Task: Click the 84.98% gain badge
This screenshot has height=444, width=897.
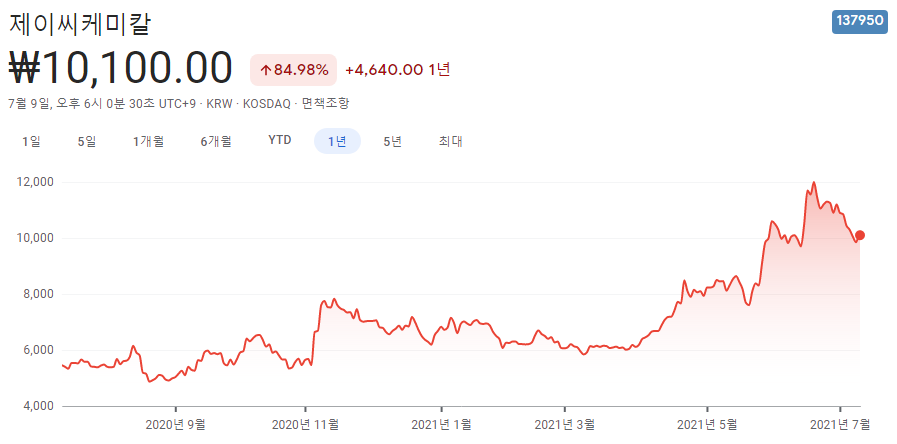Action: [x=293, y=70]
